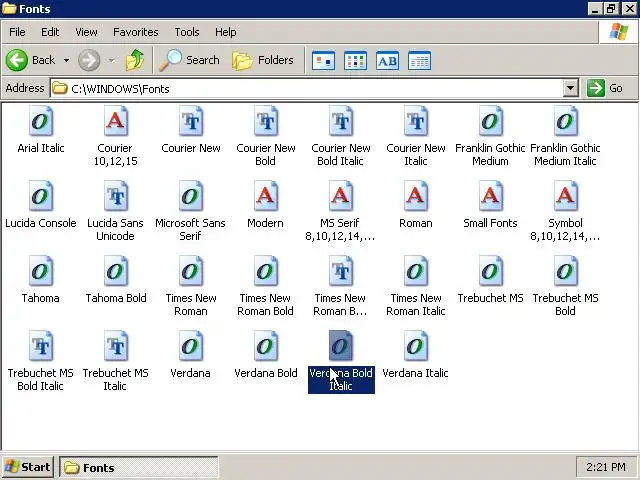Go back with the Back button
This screenshot has width=640, height=480.
click(x=31, y=60)
